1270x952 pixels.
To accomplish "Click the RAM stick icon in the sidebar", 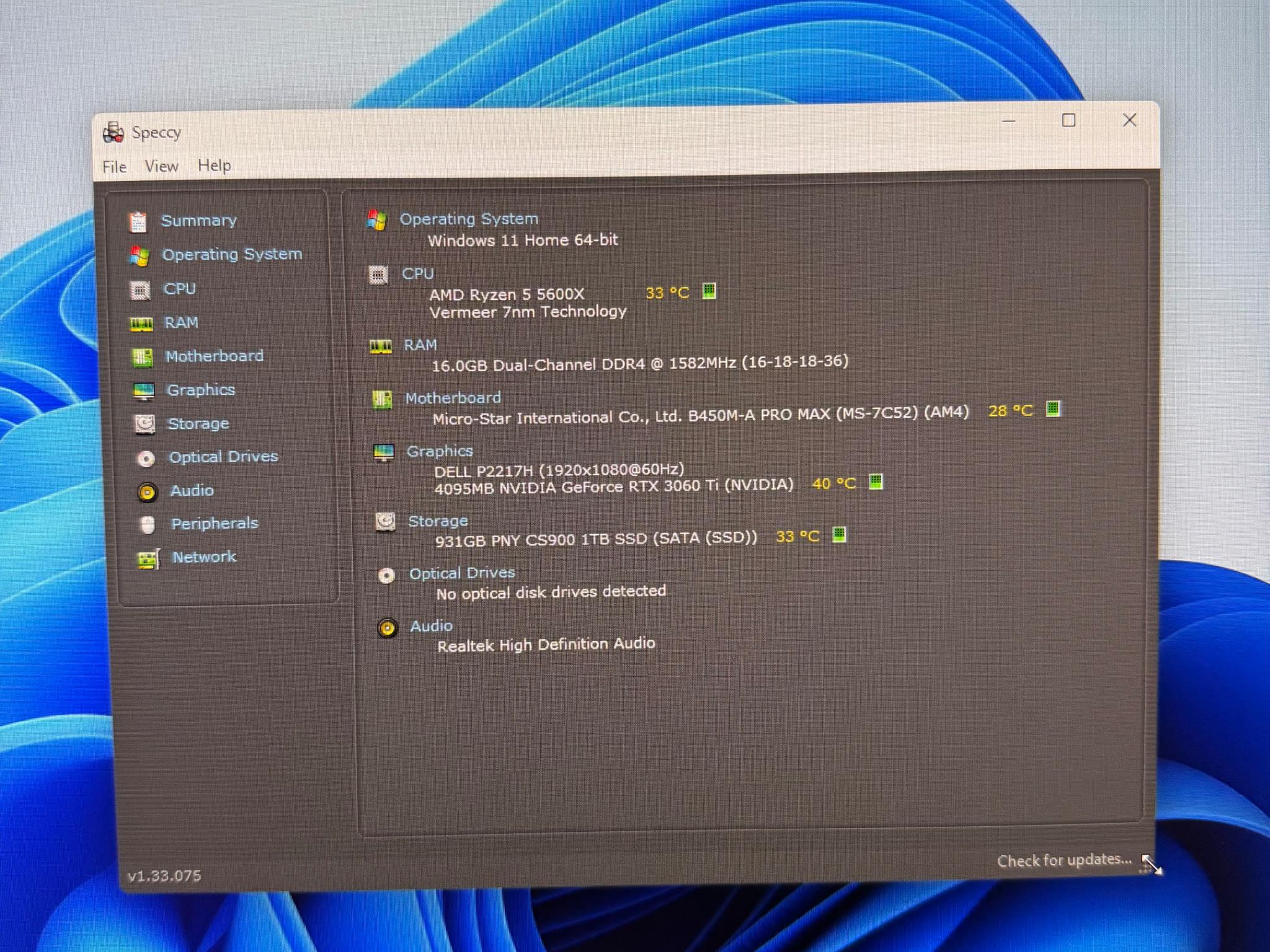I will point(141,324).
